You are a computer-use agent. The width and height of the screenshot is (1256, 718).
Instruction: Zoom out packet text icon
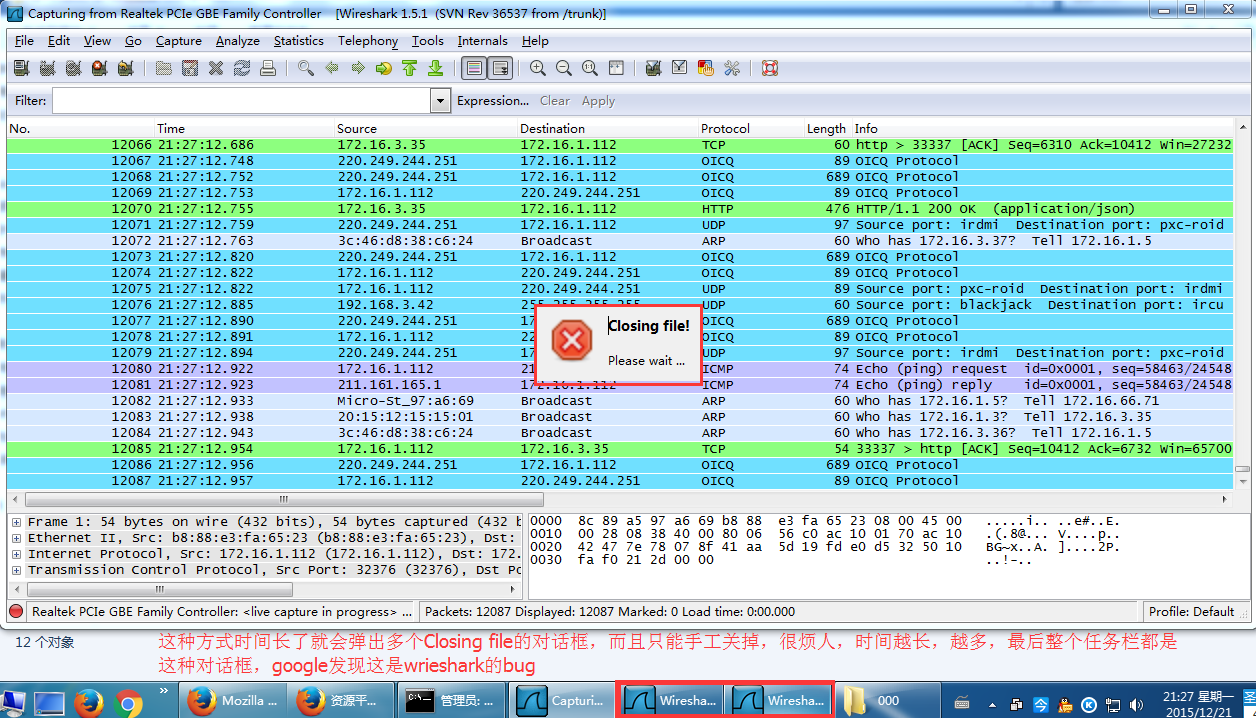tap(564, 68)
